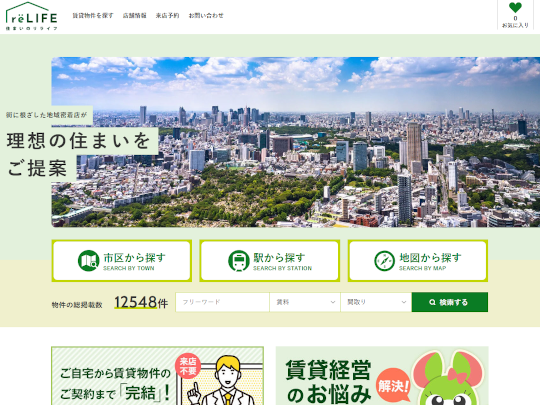
Task: Click the green heart favorites icon
Action: (x=515, y=7)
